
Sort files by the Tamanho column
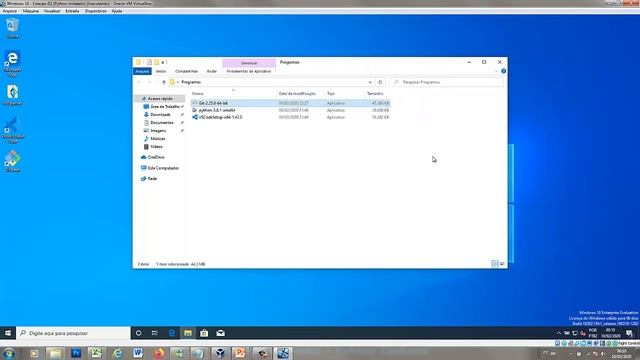(x=377, y=94)
